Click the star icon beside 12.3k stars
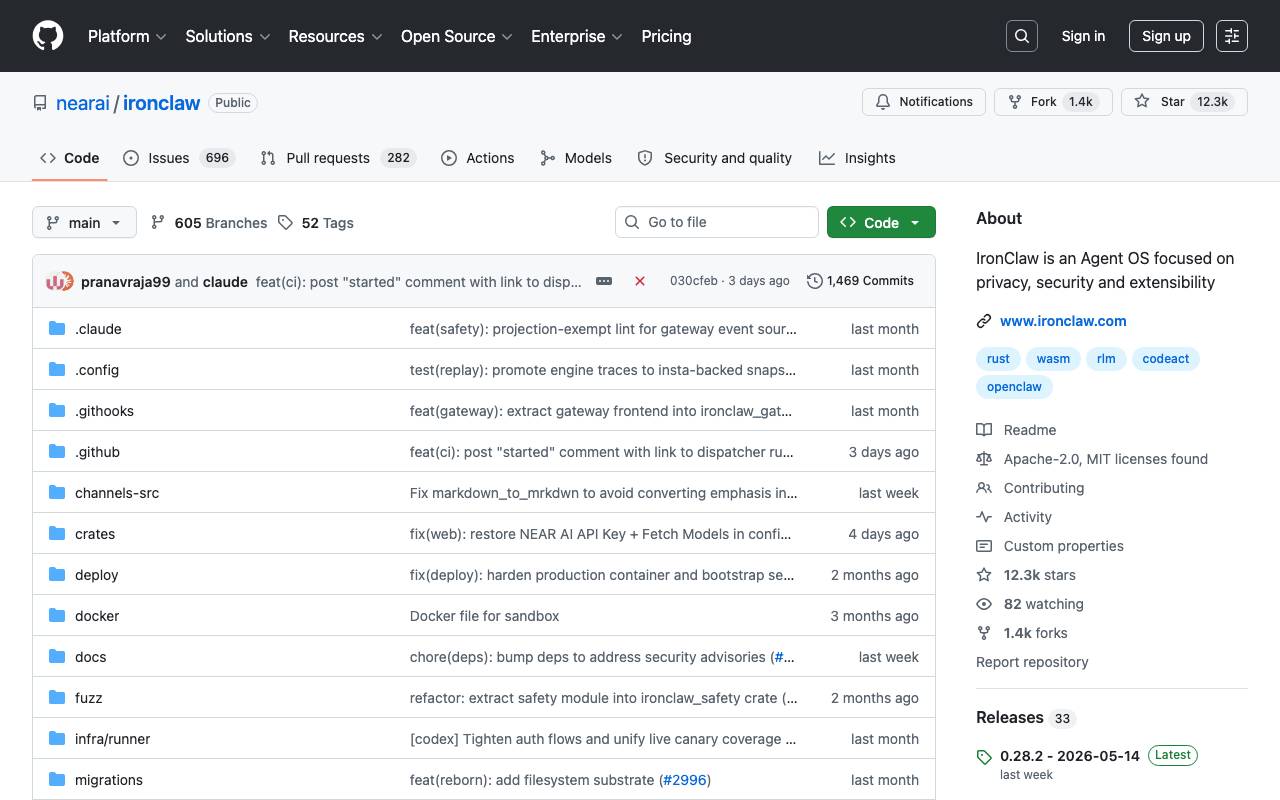This screenshot has height=800, width=1280. click(x=984, y=575)
